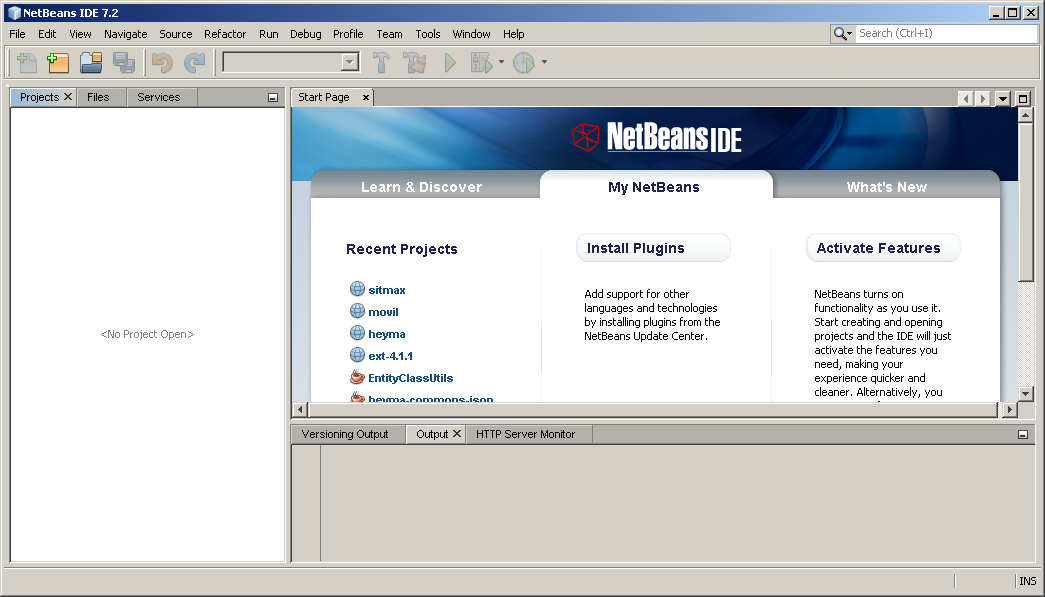Screen dimensions: 1045x597
Task: Click the New Project toolbar icon
Action: pyautogui.click(x=58, y=63)
